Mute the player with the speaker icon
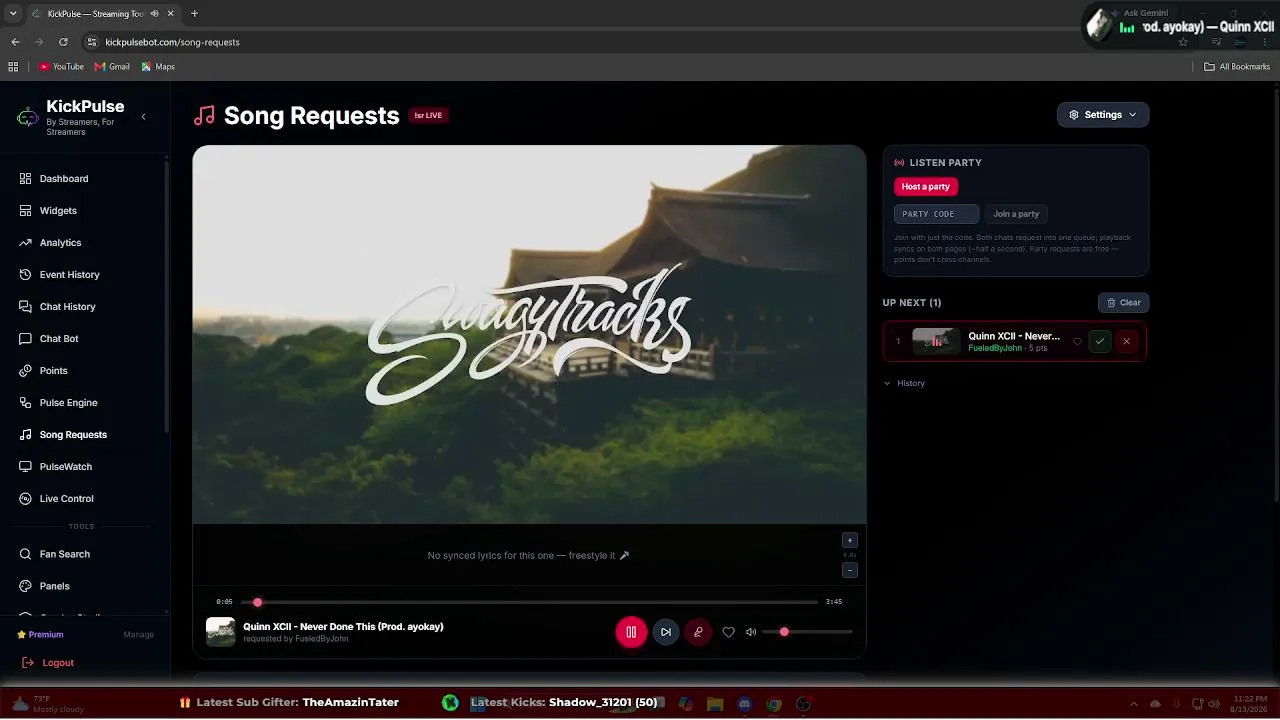1280x720 pixels. coord(751,632)
